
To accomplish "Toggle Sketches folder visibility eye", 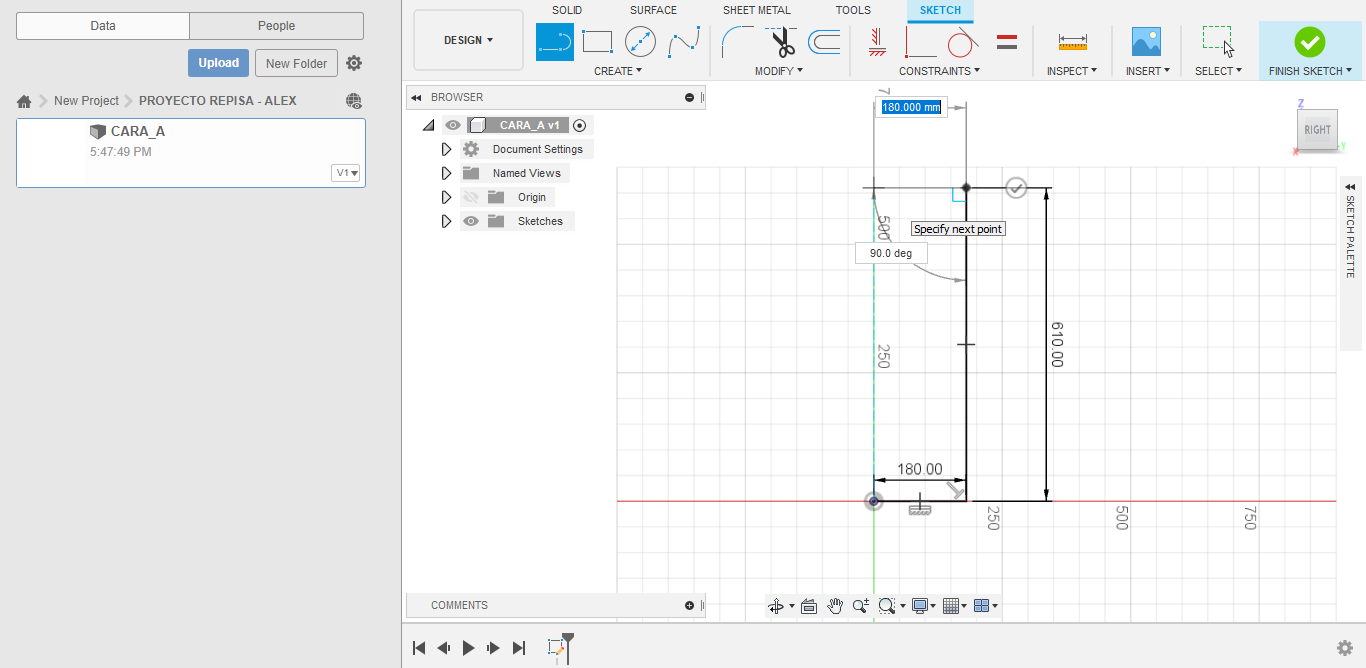I will (471, 221).
